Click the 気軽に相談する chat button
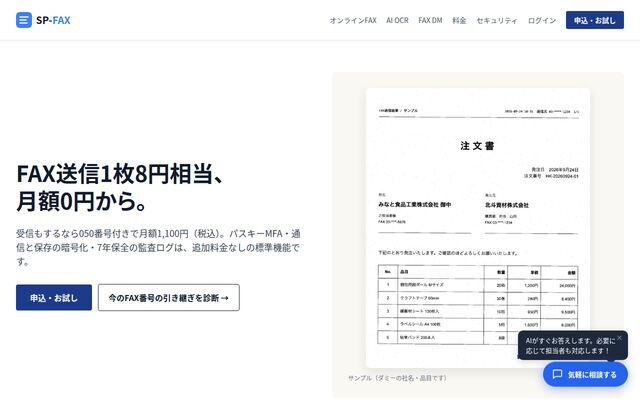Viewport: 640px width, 400px height. point(585,374)
